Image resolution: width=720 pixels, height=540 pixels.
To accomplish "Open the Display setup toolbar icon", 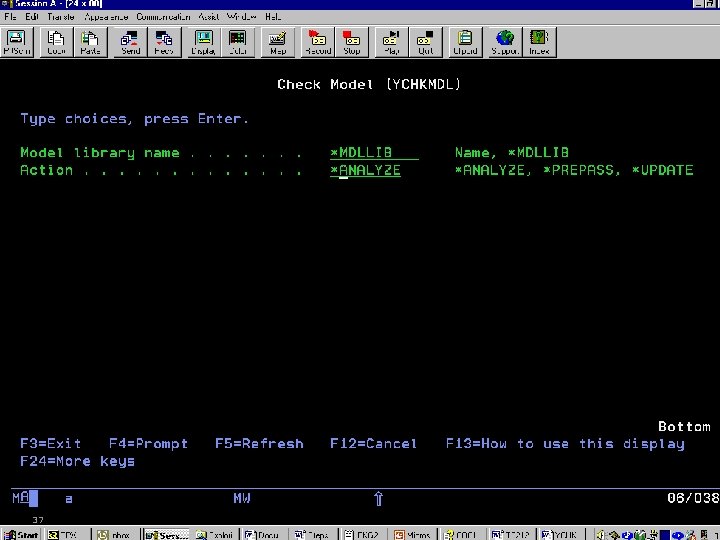I will pyautogui.click(x=203, y=42).
